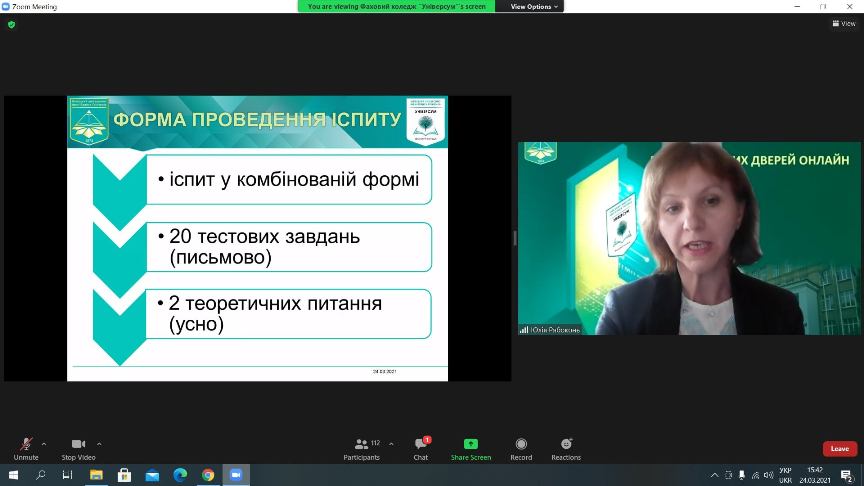Show hidden system tray icons
This screenshot has height=486, width=864.
(x=715, y=475)
